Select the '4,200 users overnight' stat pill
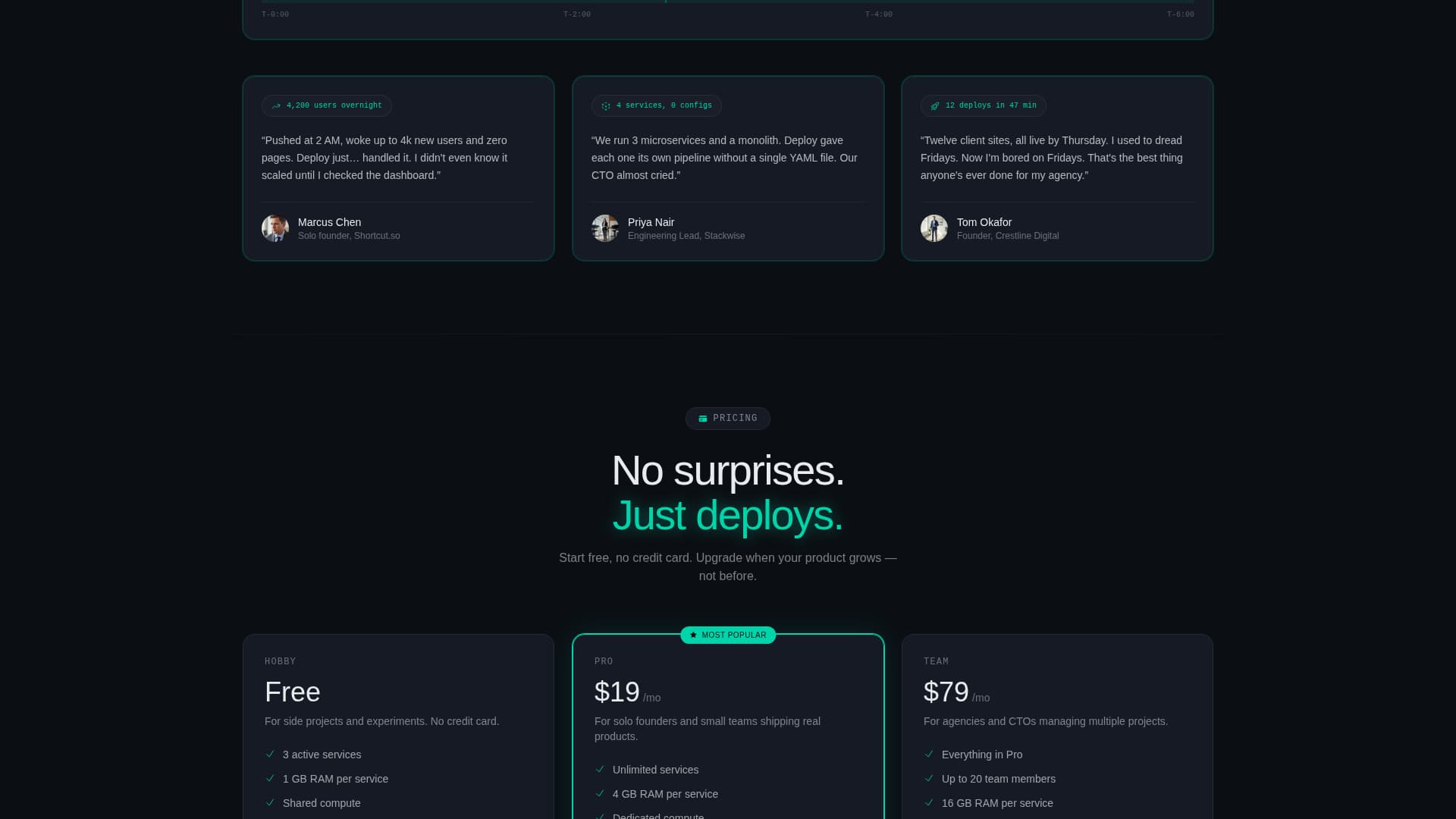This screenshot has width=1456, height=819. pos(326,105)
